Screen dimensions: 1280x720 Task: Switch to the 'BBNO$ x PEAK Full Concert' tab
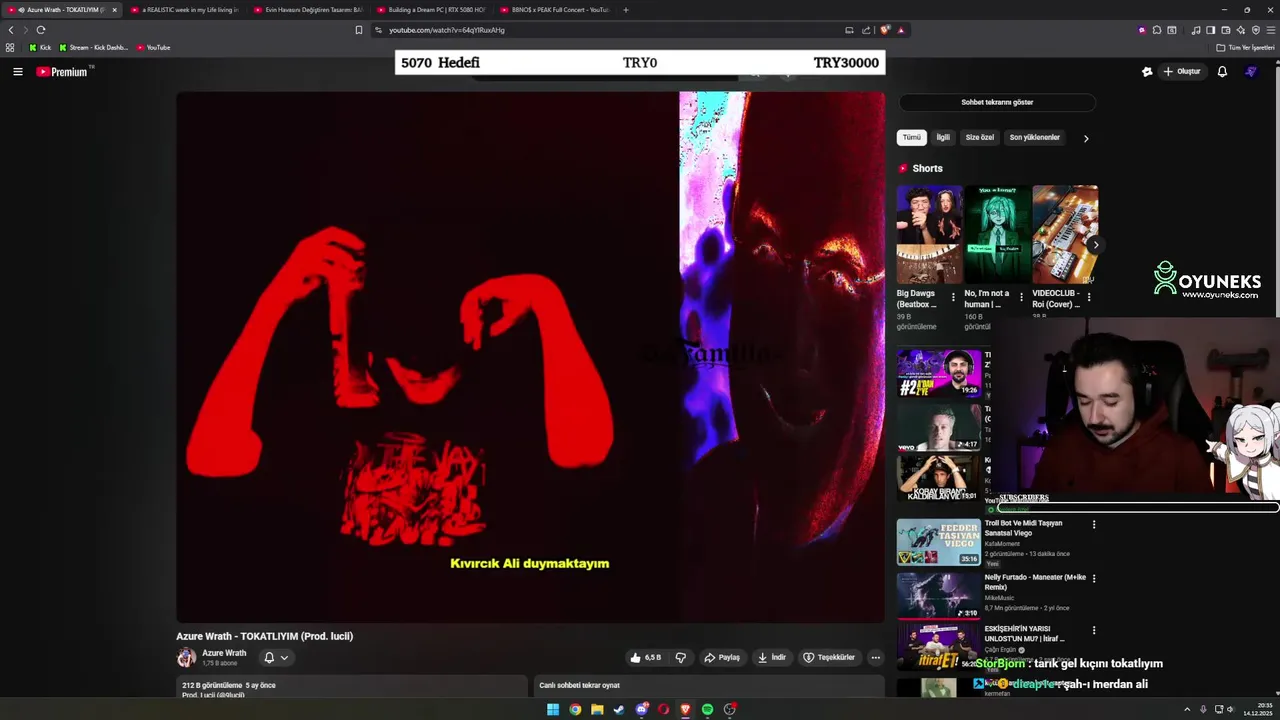click(554, 10)
